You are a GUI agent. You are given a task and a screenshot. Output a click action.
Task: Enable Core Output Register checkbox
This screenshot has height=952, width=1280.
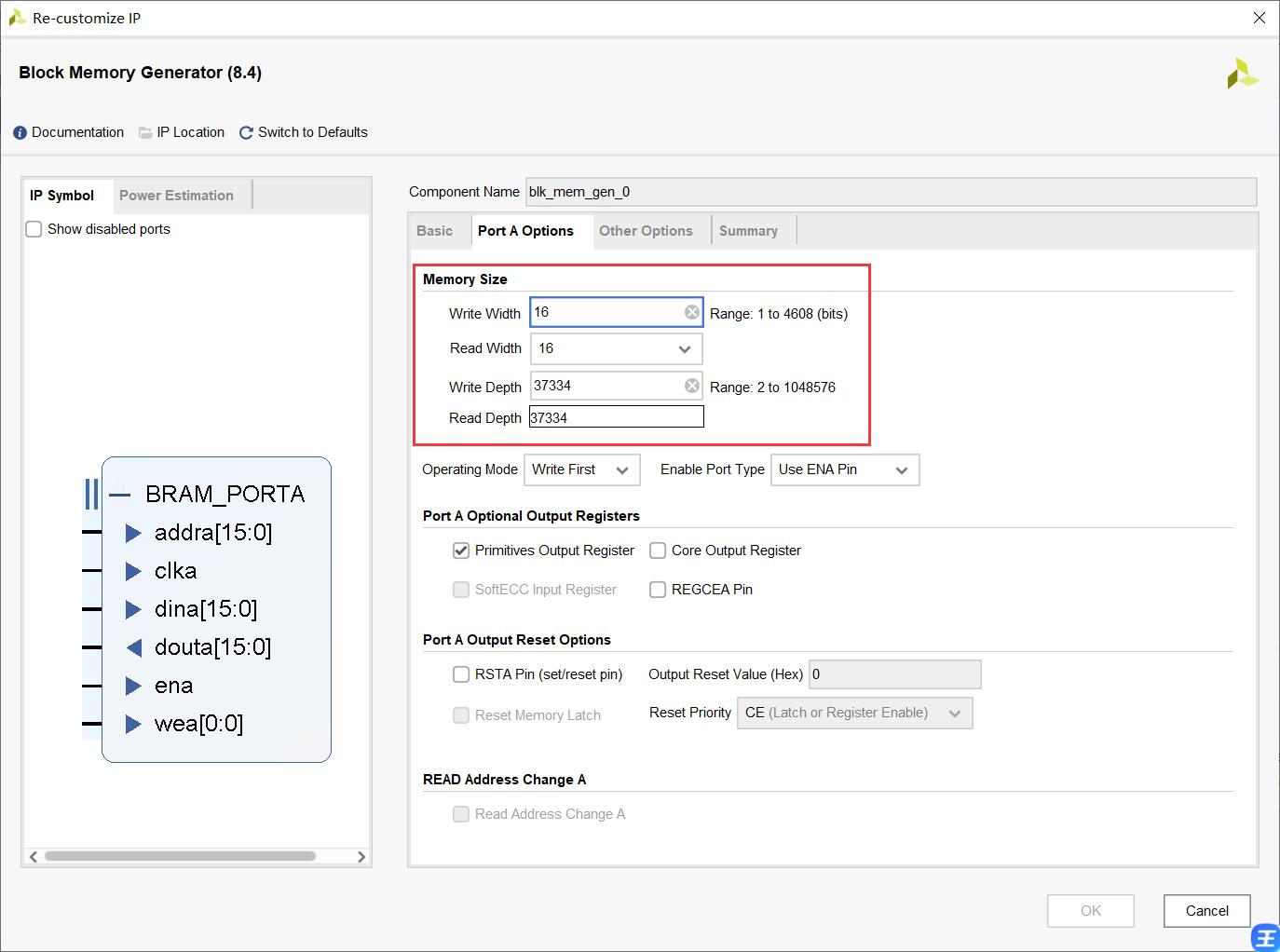[658, 551]
